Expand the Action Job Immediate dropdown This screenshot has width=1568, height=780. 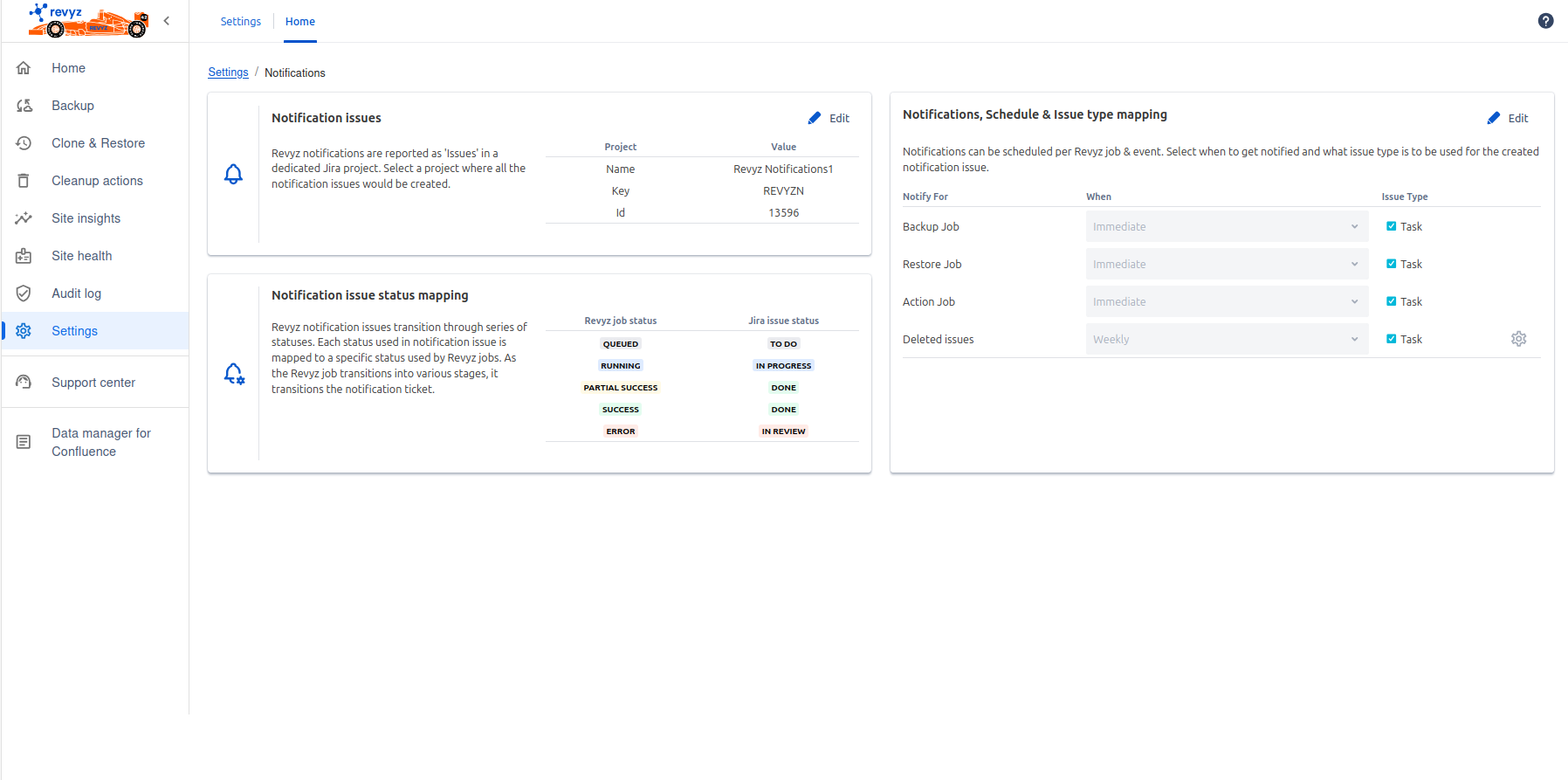[x=1226, y=301]
